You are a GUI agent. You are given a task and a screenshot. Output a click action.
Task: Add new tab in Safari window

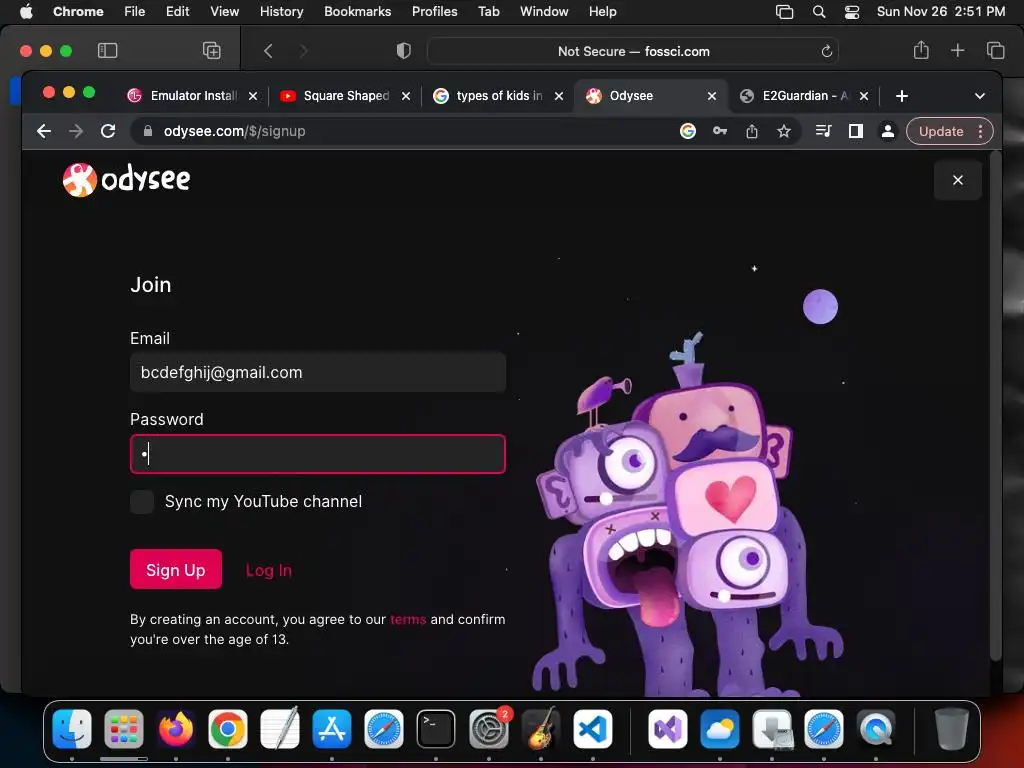[x=957, y=50]
